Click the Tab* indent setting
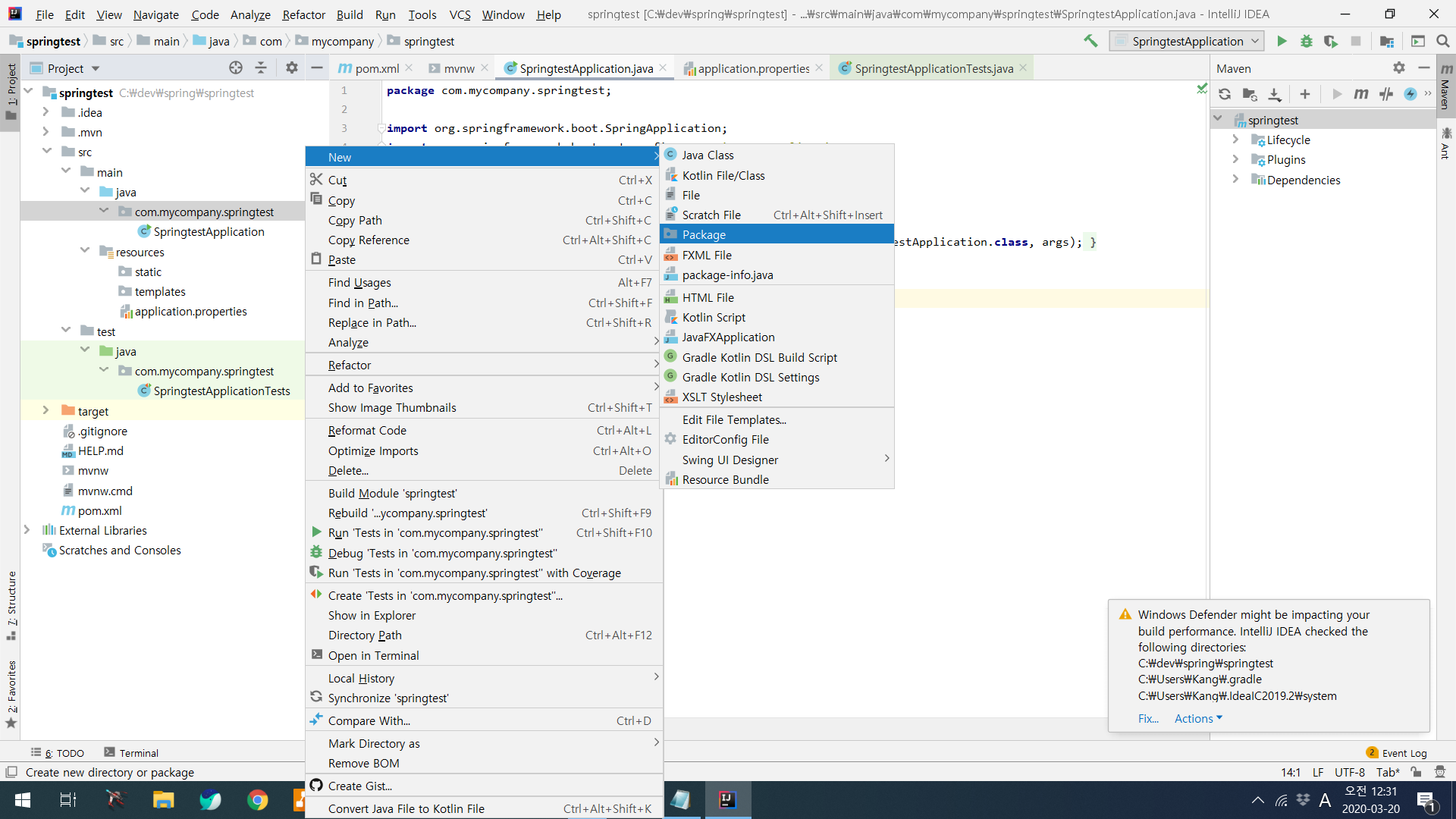The image size is (1456, 819). pos(1388,772)
